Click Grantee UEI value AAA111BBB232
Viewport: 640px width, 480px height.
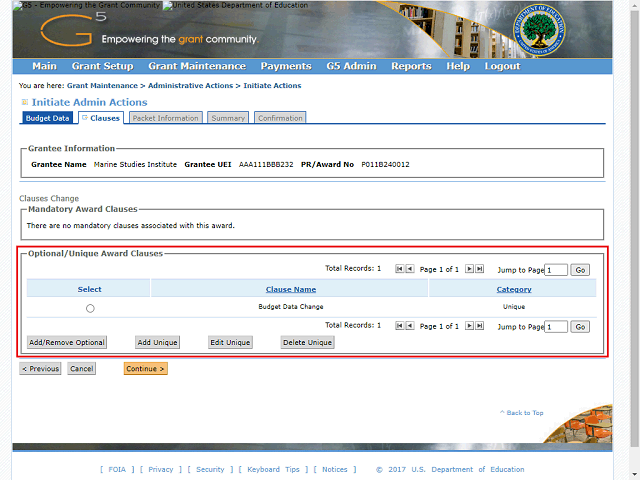(x=266, y=164)
